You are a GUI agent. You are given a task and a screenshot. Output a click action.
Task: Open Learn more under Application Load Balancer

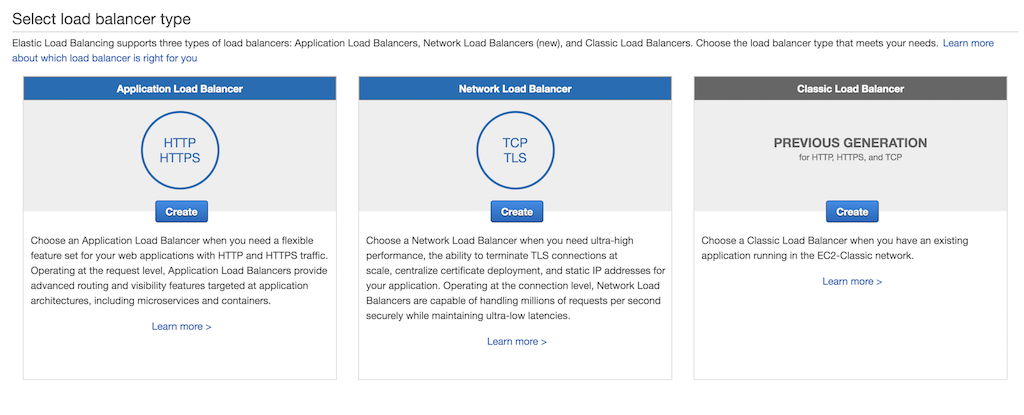[x=182, y=326]
